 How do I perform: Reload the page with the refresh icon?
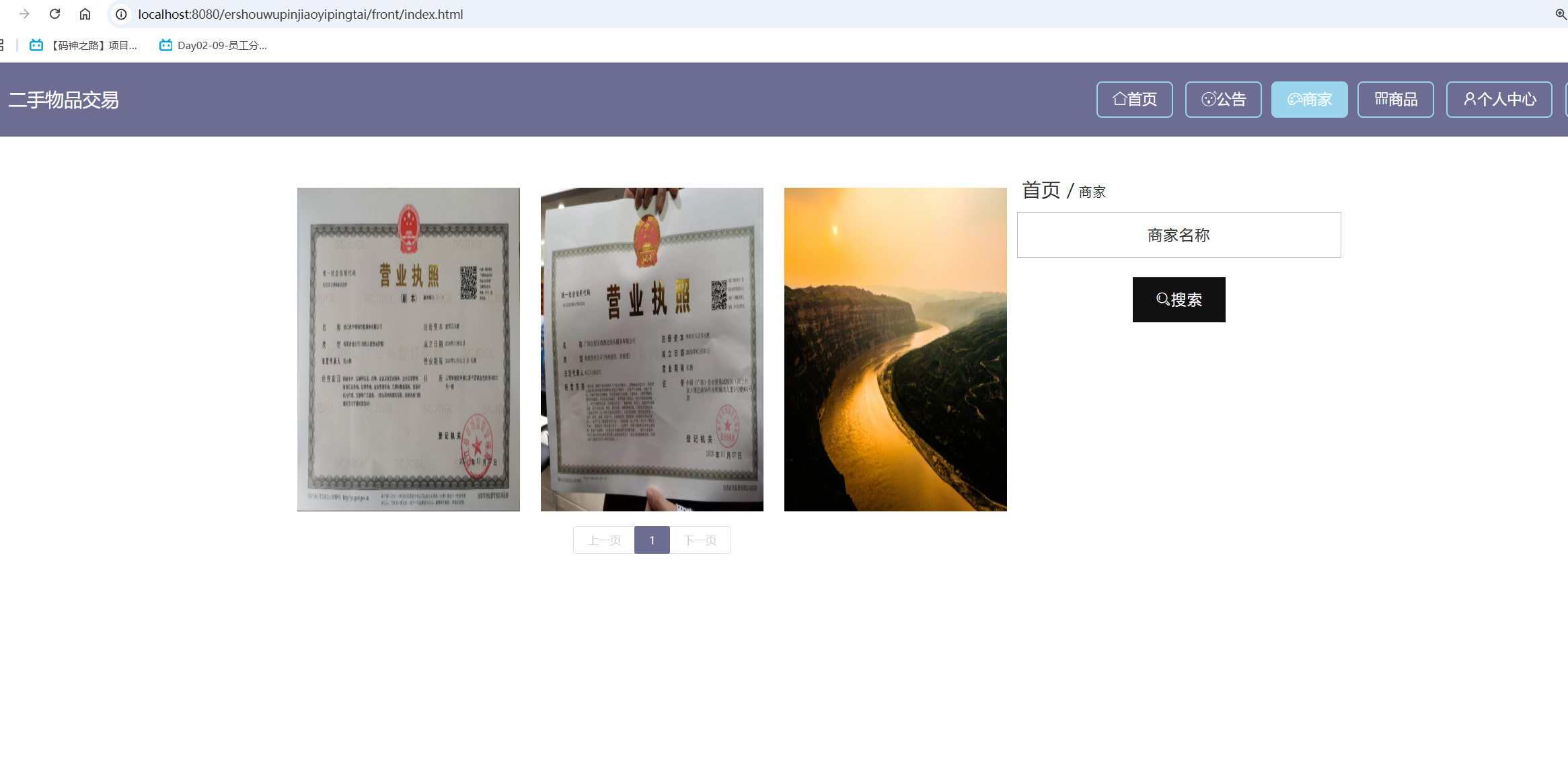click(55, 14)
